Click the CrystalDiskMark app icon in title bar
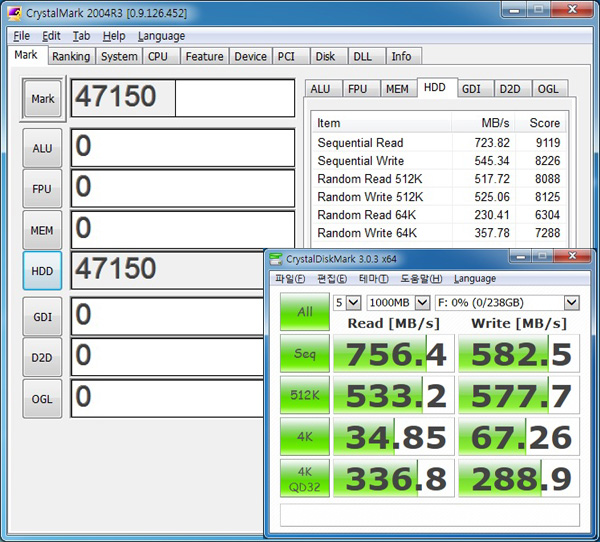The image size is (600, 542). click(276, 259)
